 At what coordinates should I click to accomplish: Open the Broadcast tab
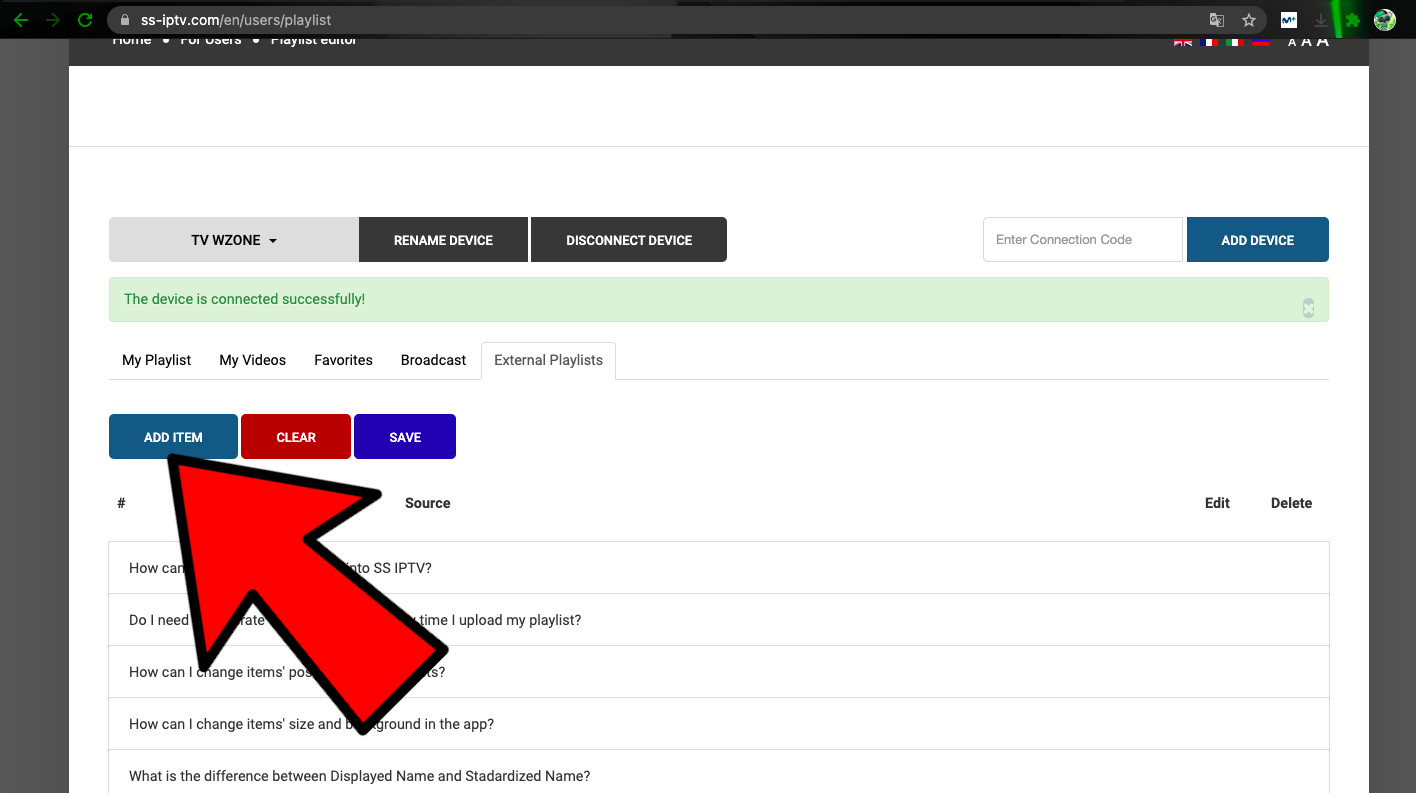pos(433,360)
